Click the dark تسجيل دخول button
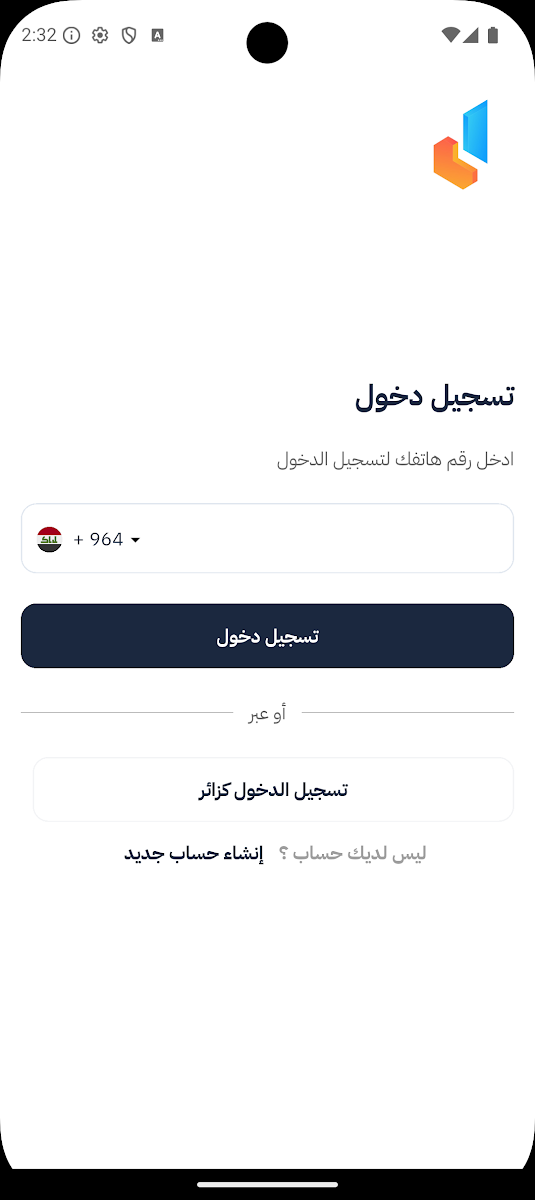This screenshot has width=535, height=1200. [267, 636]
